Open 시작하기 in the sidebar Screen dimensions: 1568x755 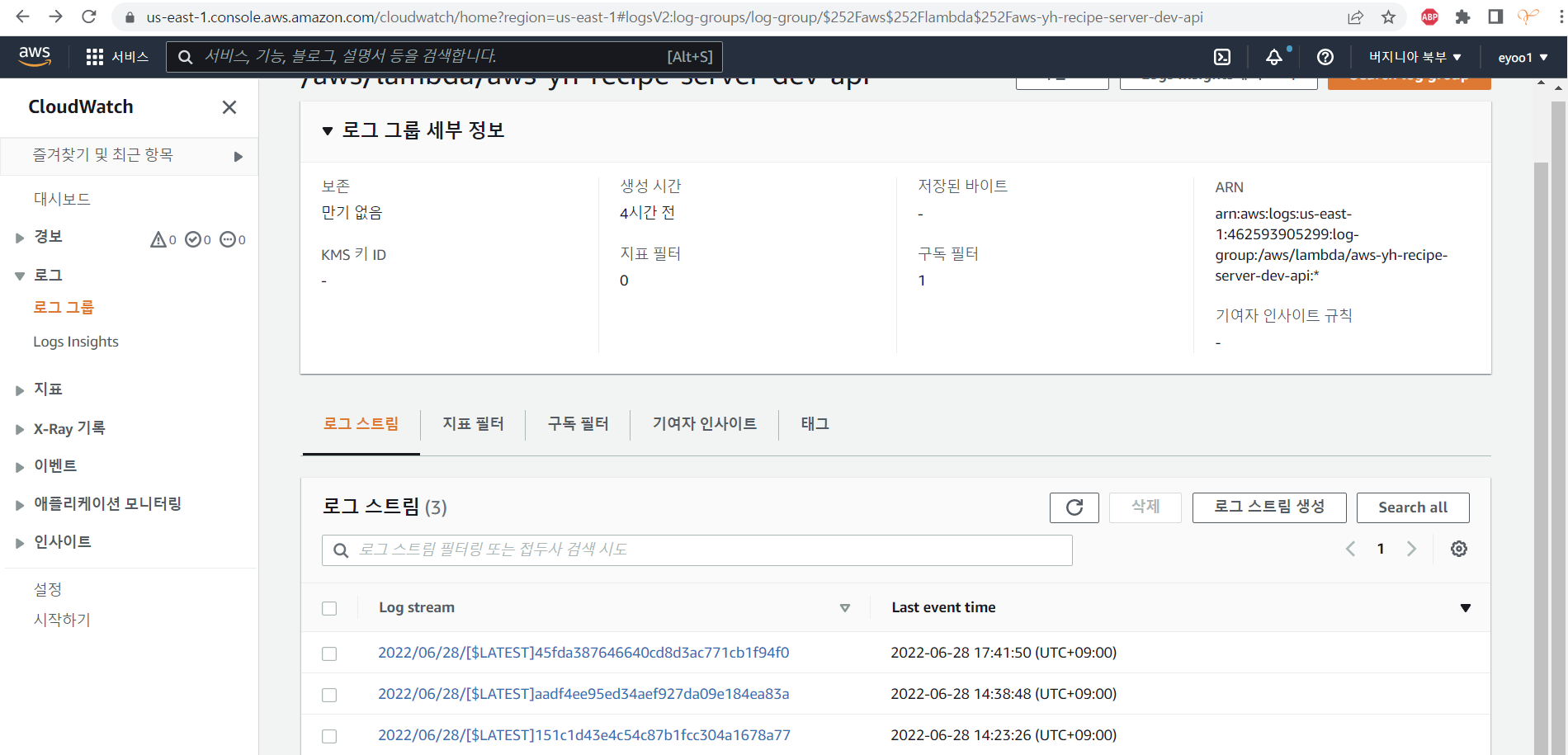tap(62, 620)
